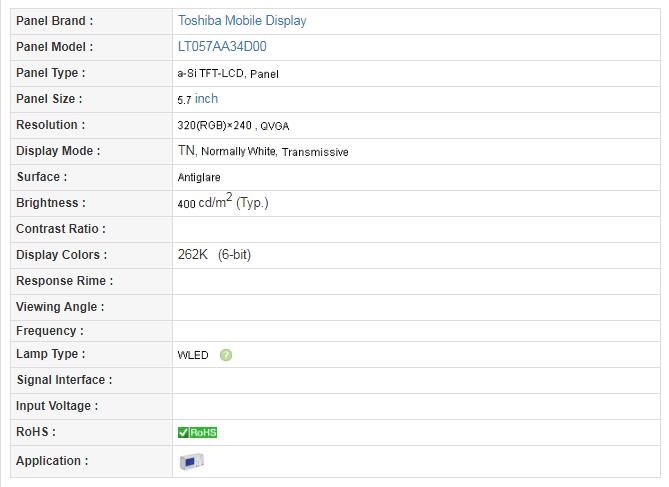
Task: Click the Antiglare surface value
Action: click(199, 178)
